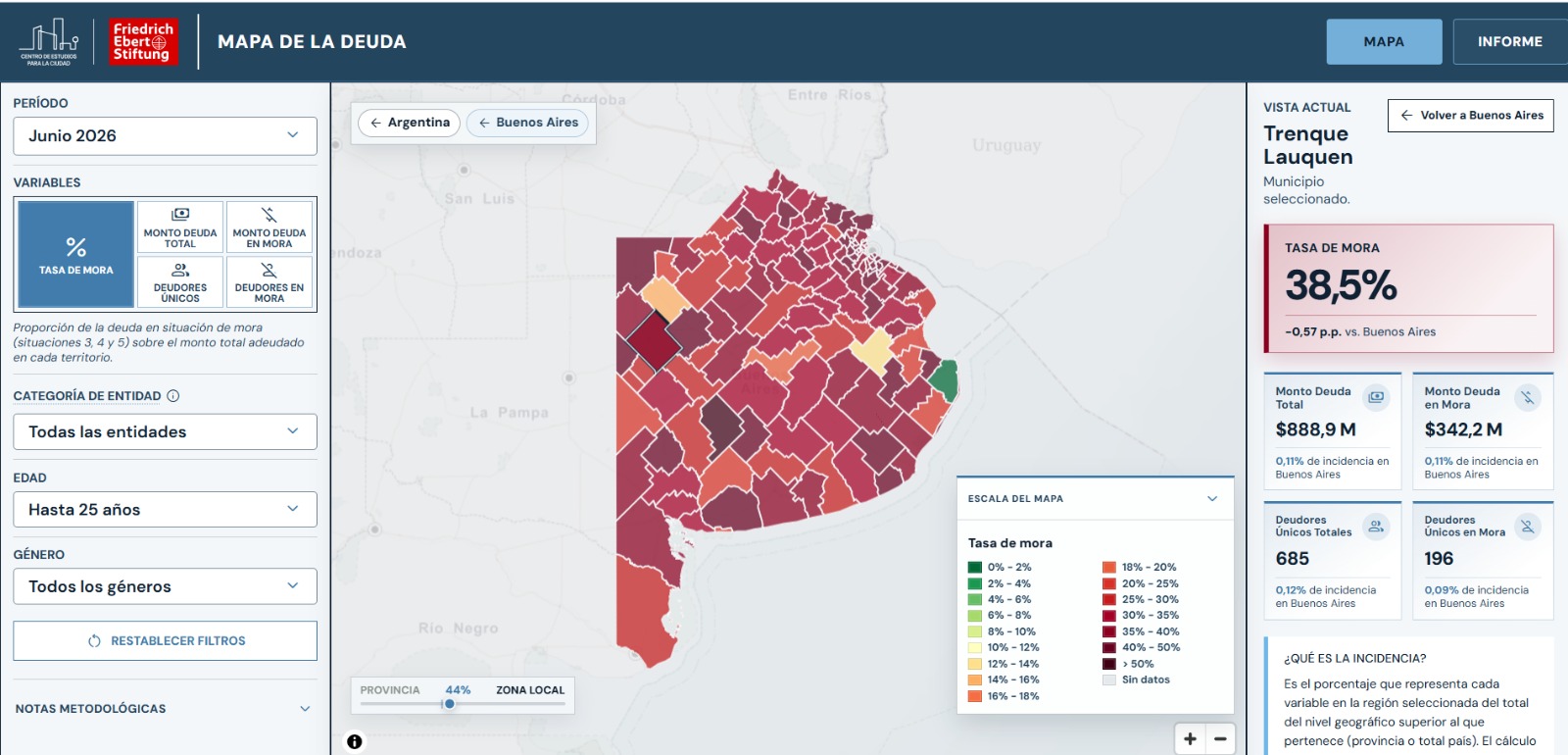Navigate back to Argentina breadcrumb
The width and height of the screenshot is (1568, 755).
pyautogui.click(x=410, y=123)
